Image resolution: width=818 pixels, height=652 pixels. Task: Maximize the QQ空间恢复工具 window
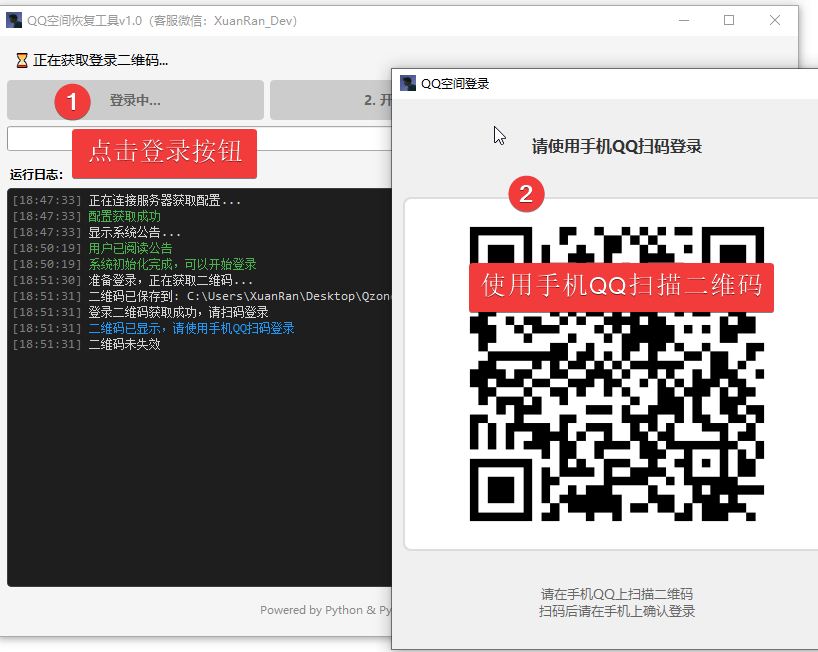729,21
